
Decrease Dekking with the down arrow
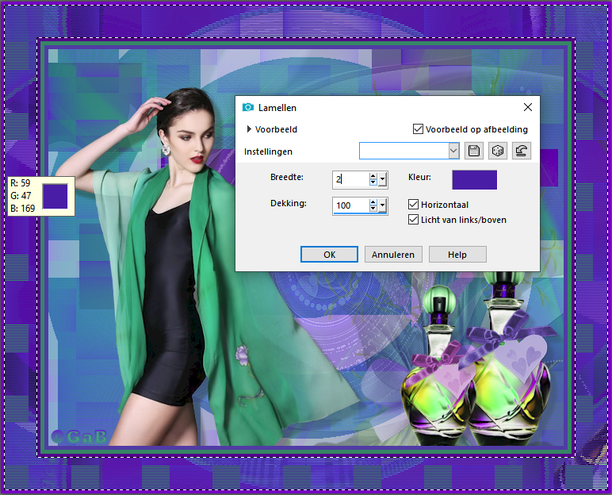[373, 208]
